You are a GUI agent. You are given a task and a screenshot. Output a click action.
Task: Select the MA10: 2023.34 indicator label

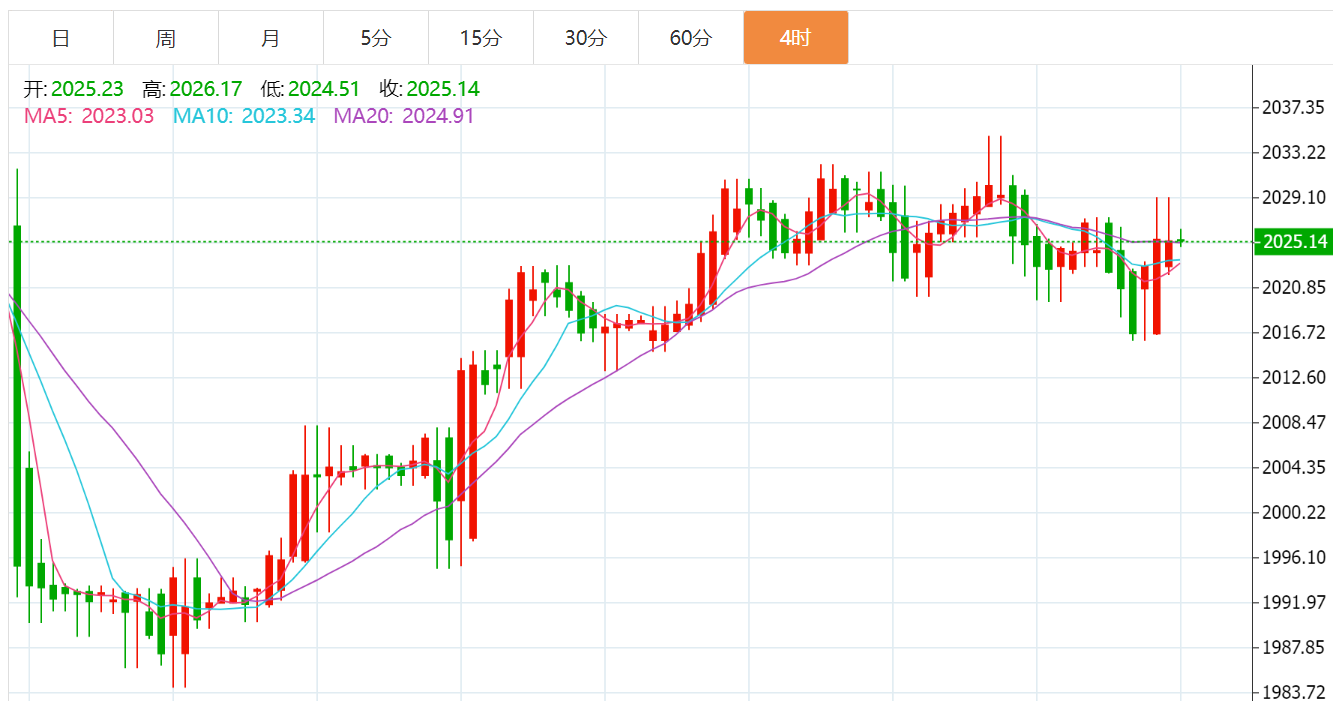coord(244,116)
